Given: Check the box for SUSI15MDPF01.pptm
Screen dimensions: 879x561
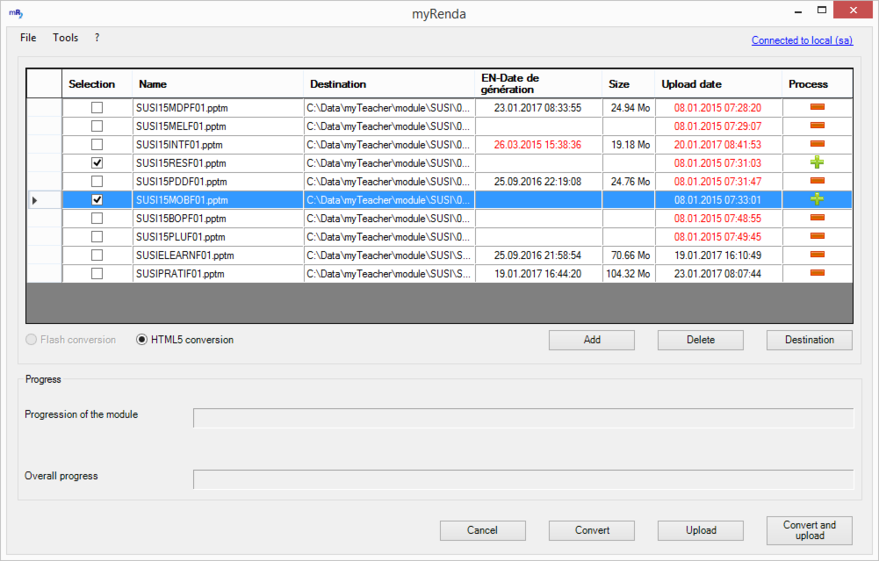Looking at the screenshot, I should [97, 108].
